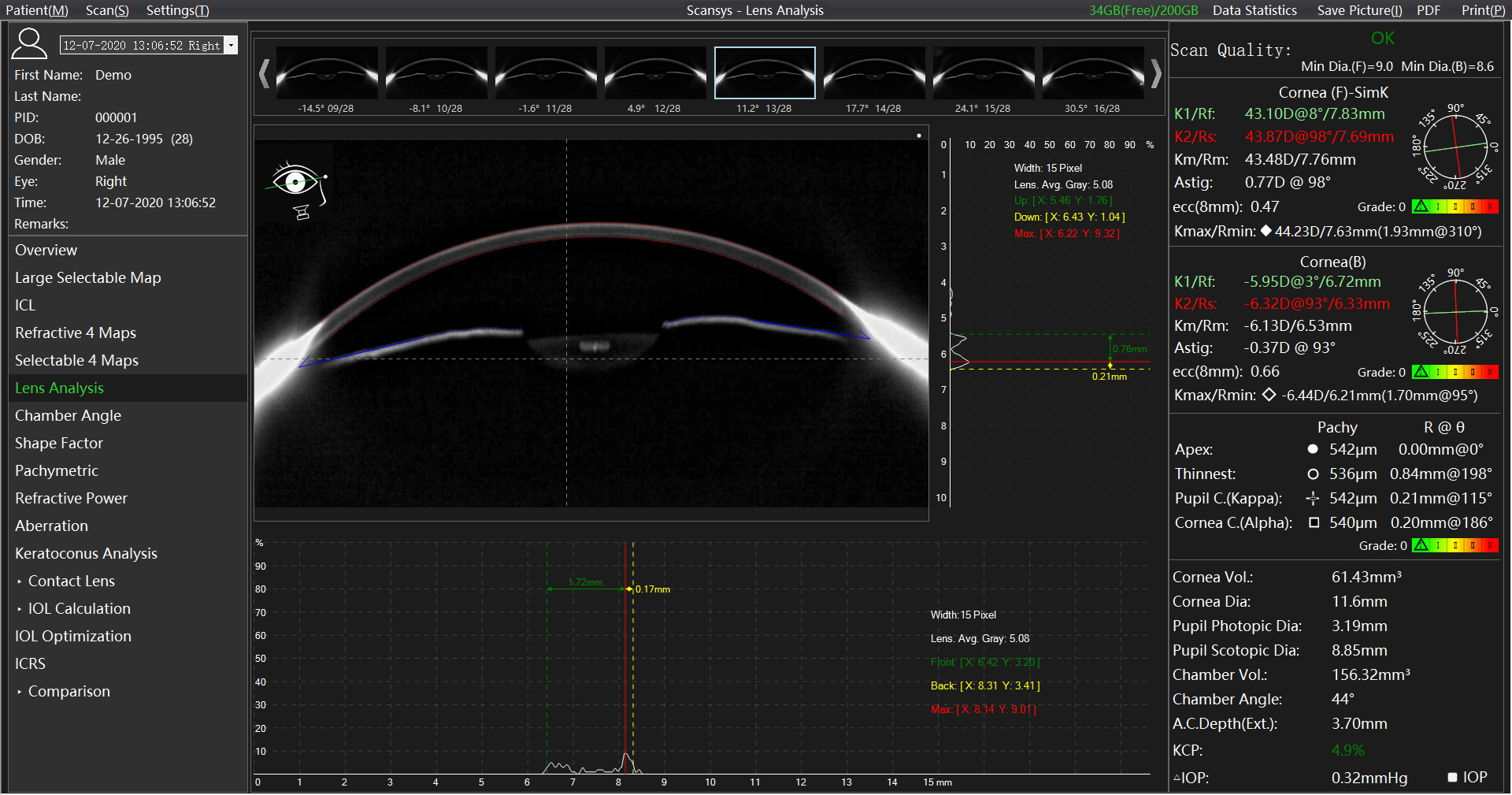Click the Chamber Angle value 44°
The height and width of the screenshot is (795, 1512).
(x=1342, y=699)
